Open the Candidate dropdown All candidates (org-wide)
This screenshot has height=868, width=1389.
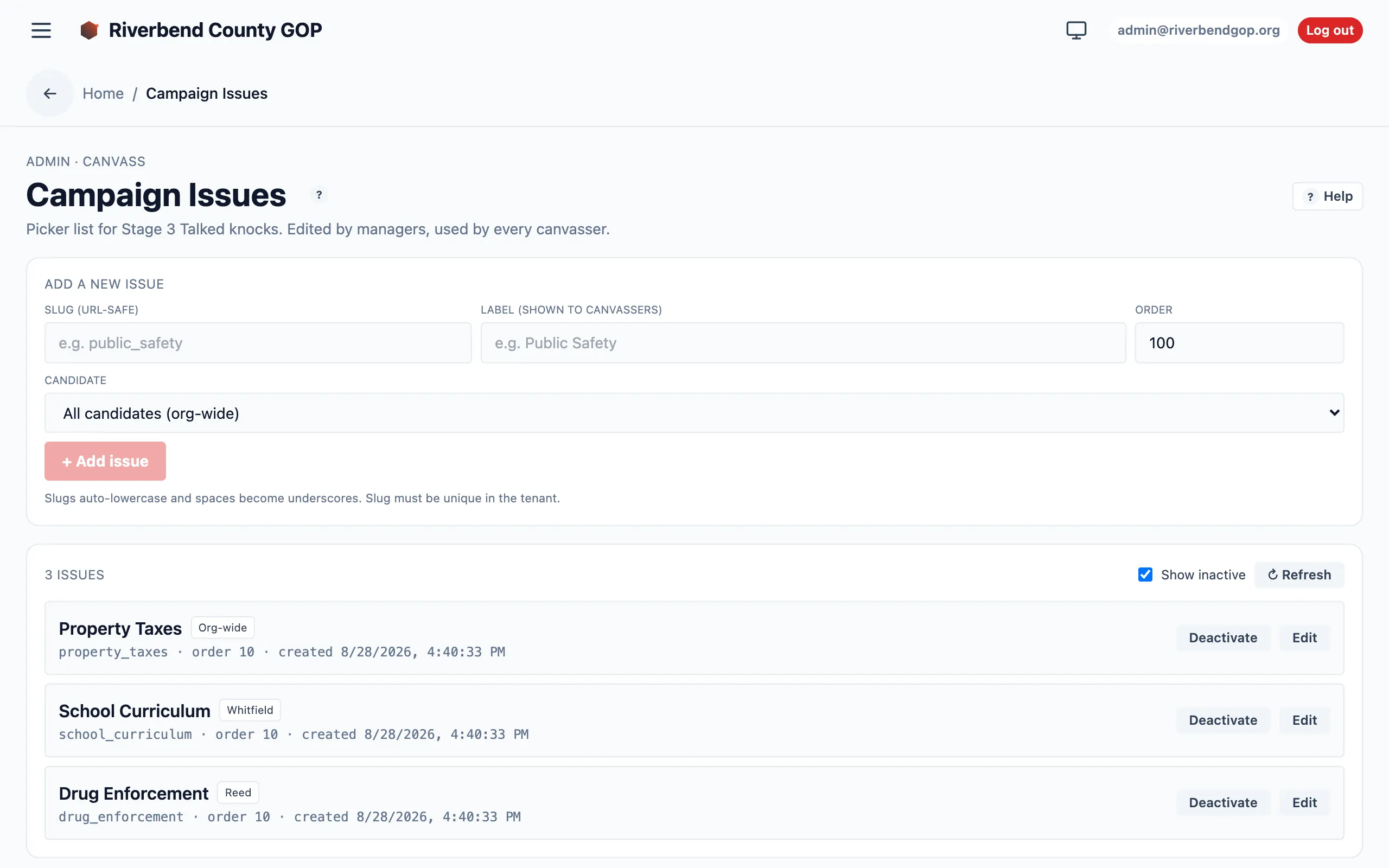pos(694,413)
